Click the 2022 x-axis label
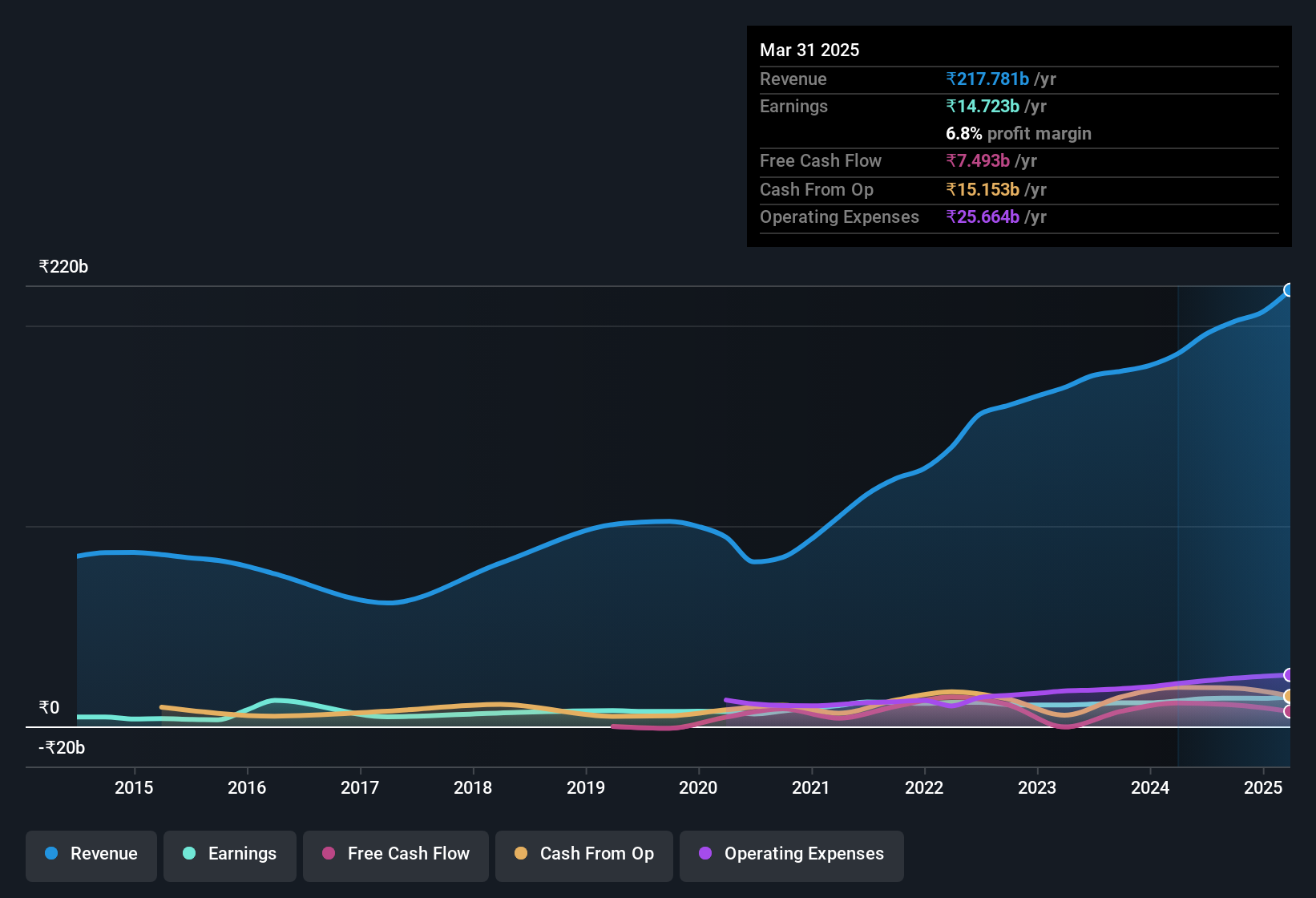 point(924,787)
